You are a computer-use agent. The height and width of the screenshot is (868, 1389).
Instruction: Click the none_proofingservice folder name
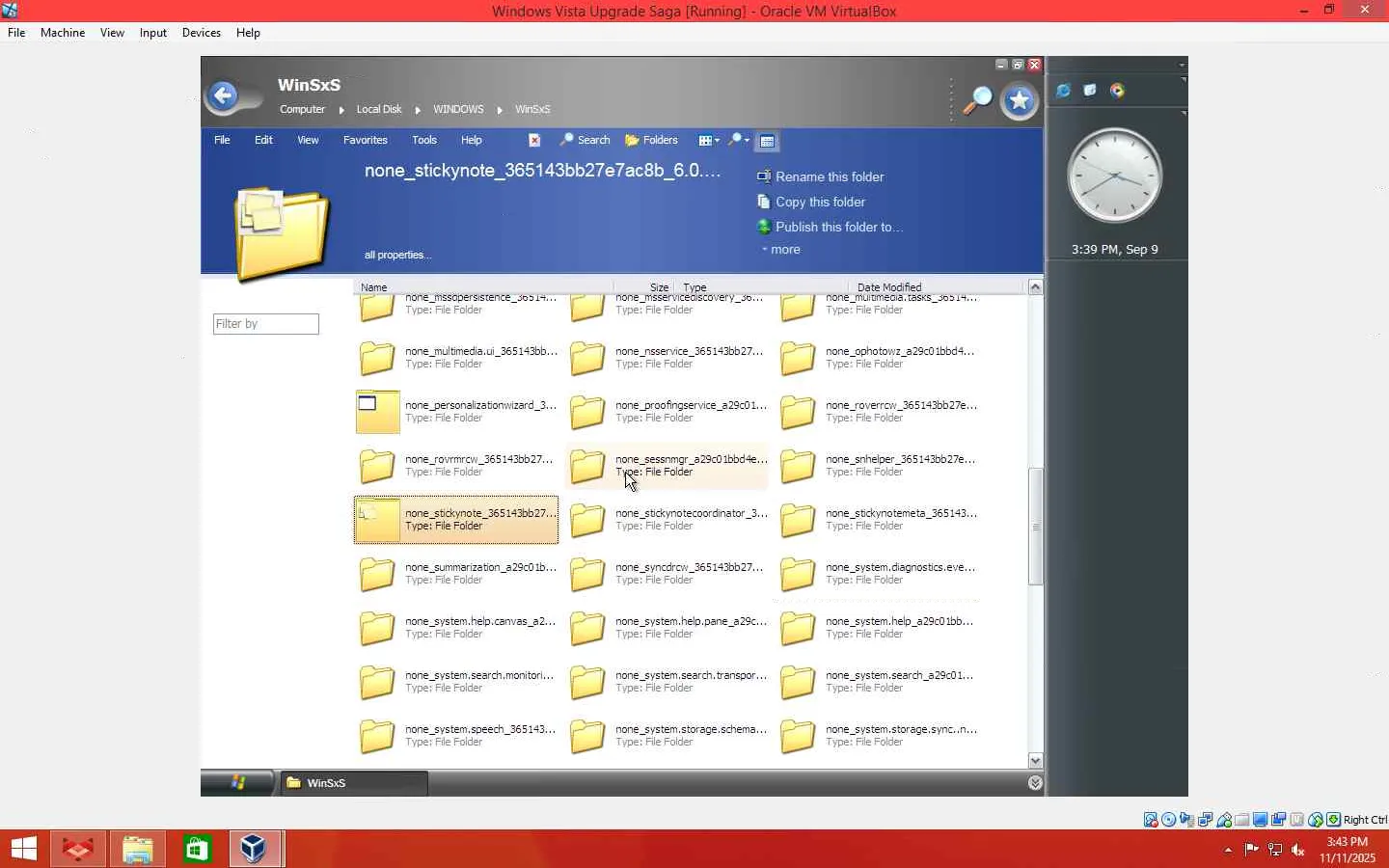pos(691,405)
